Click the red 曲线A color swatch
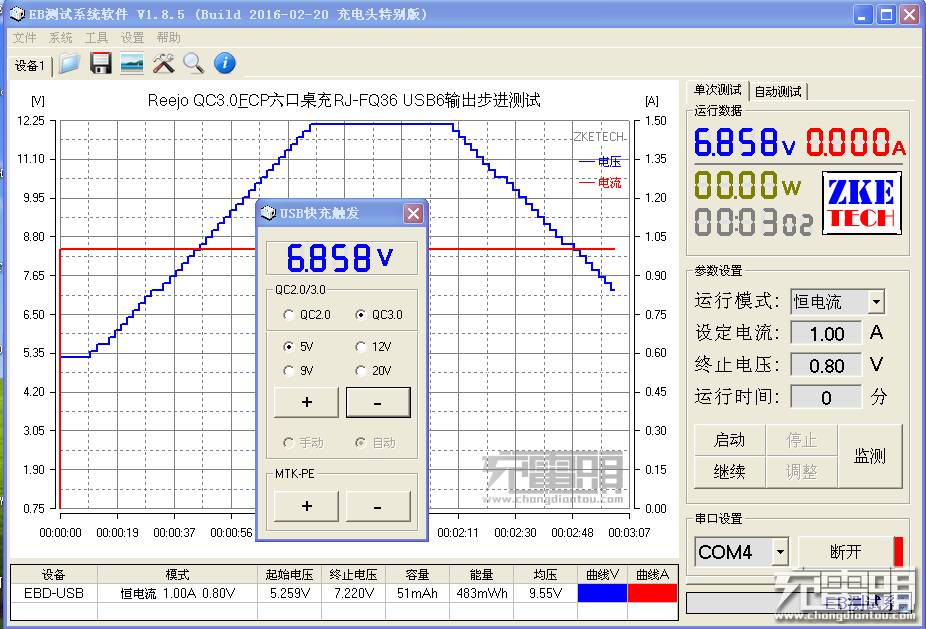The height and width of the screenshot is (629, 926). [x=652, y=593]
